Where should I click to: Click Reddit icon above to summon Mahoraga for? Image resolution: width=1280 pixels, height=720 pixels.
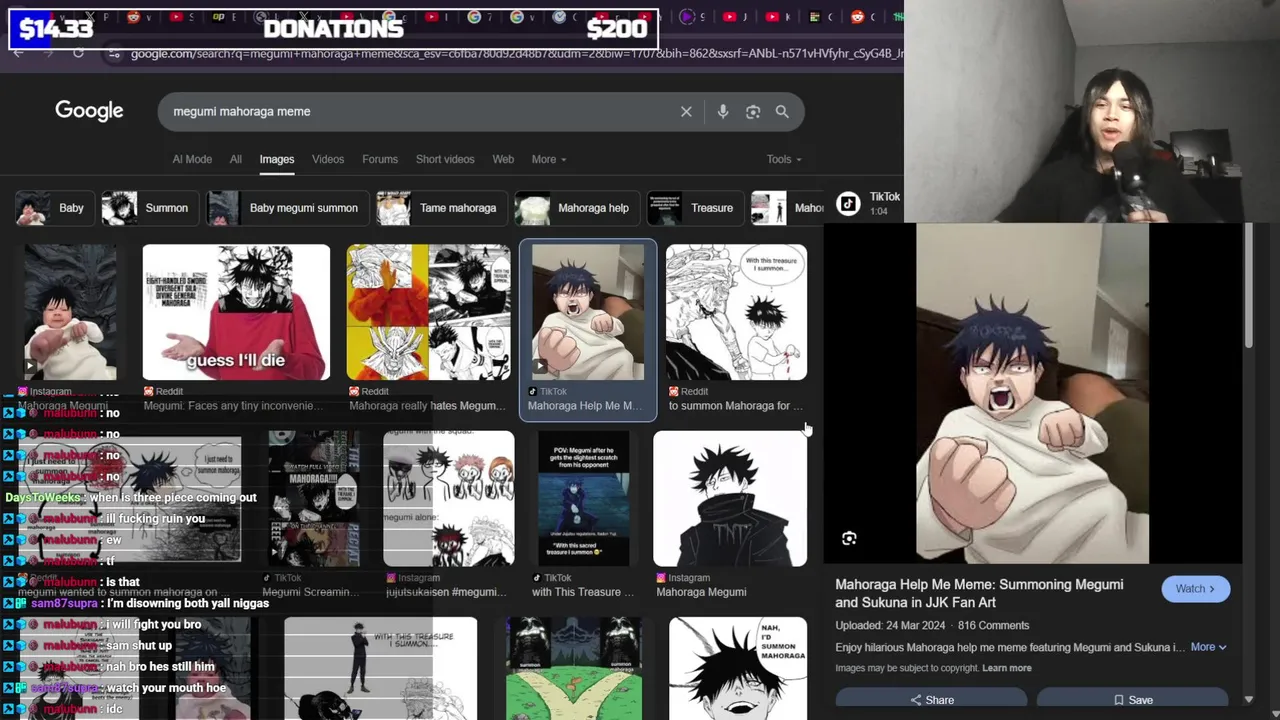673,391
